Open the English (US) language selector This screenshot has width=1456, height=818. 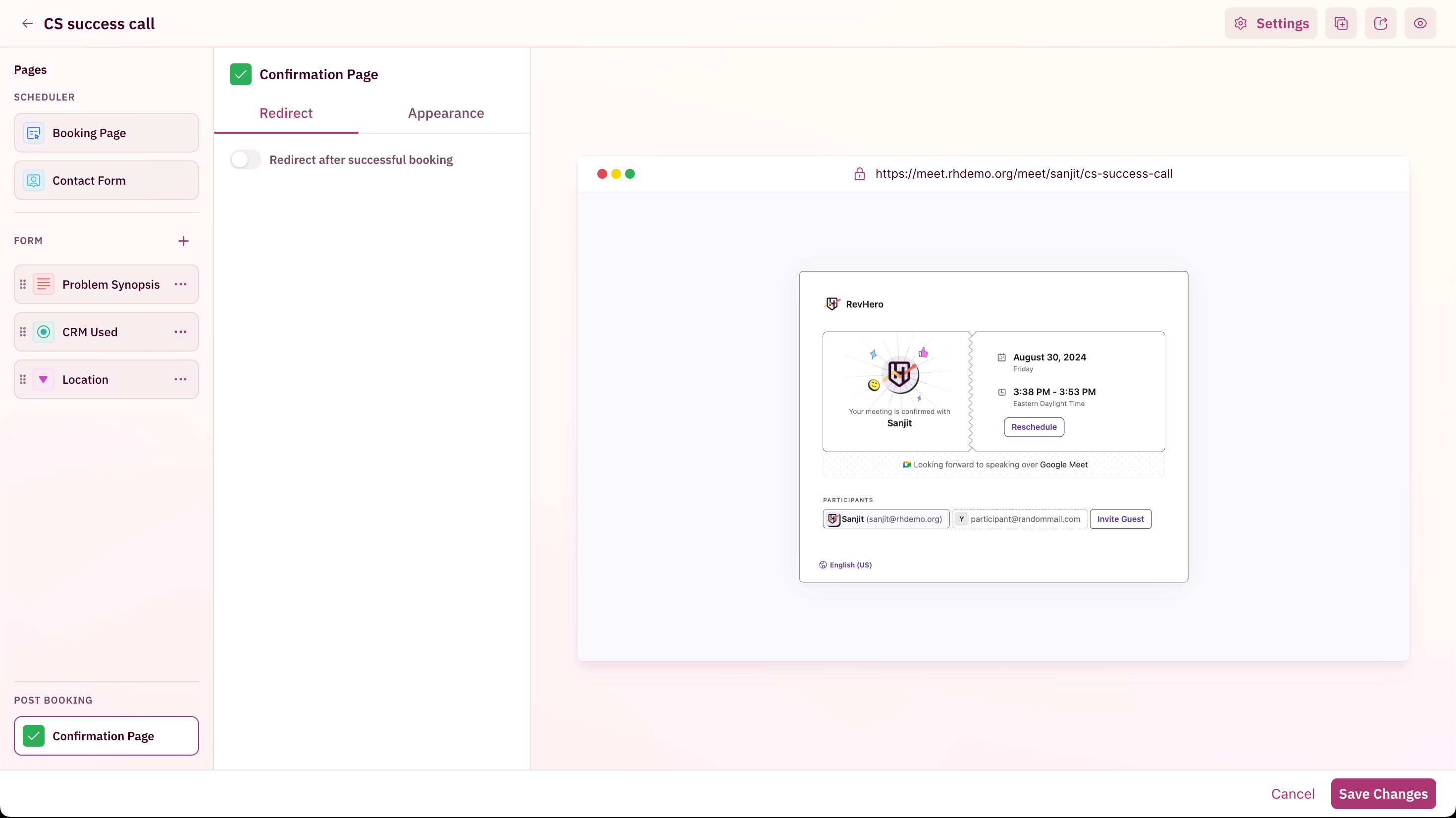tap(845, 565)
